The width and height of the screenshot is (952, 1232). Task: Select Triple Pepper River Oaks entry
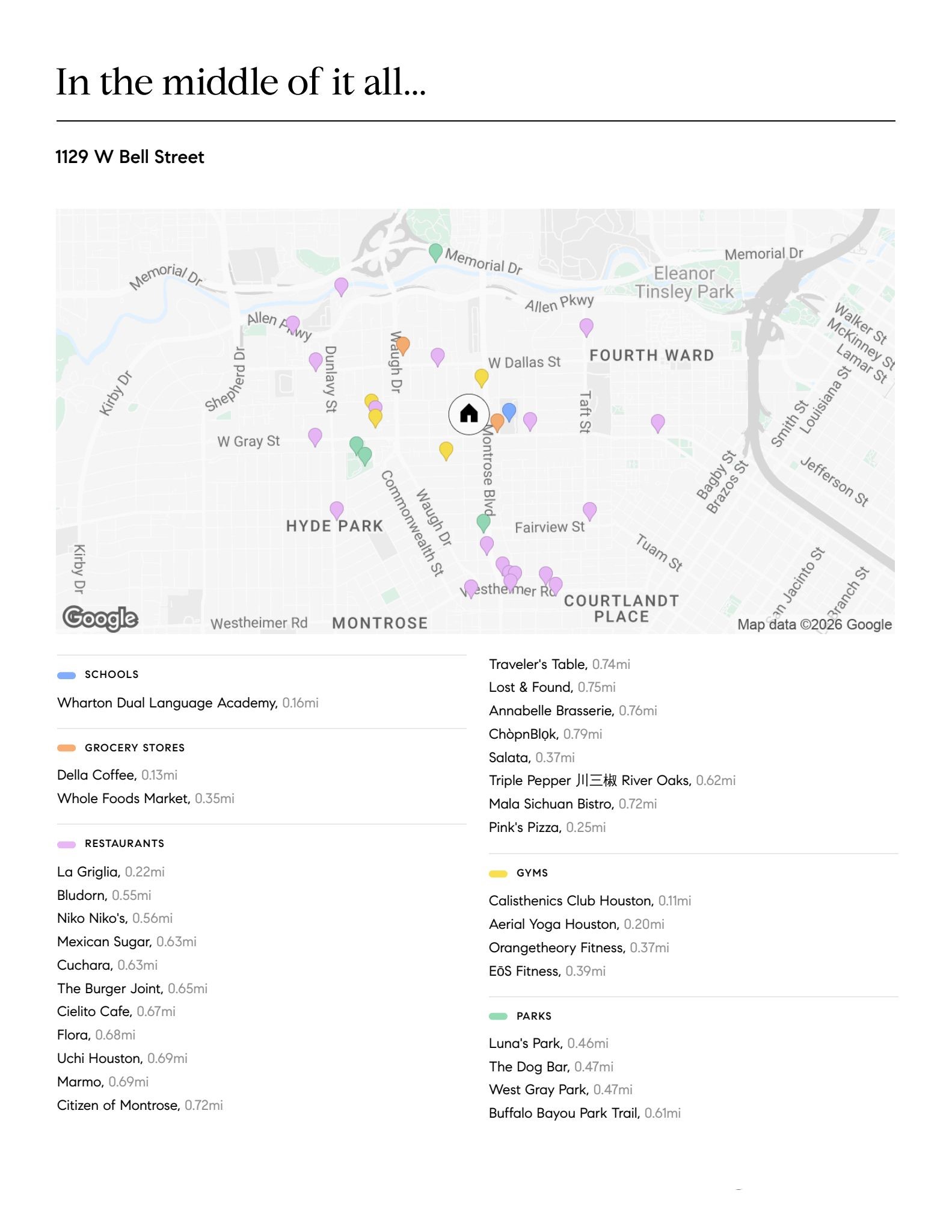pos(612,780)
